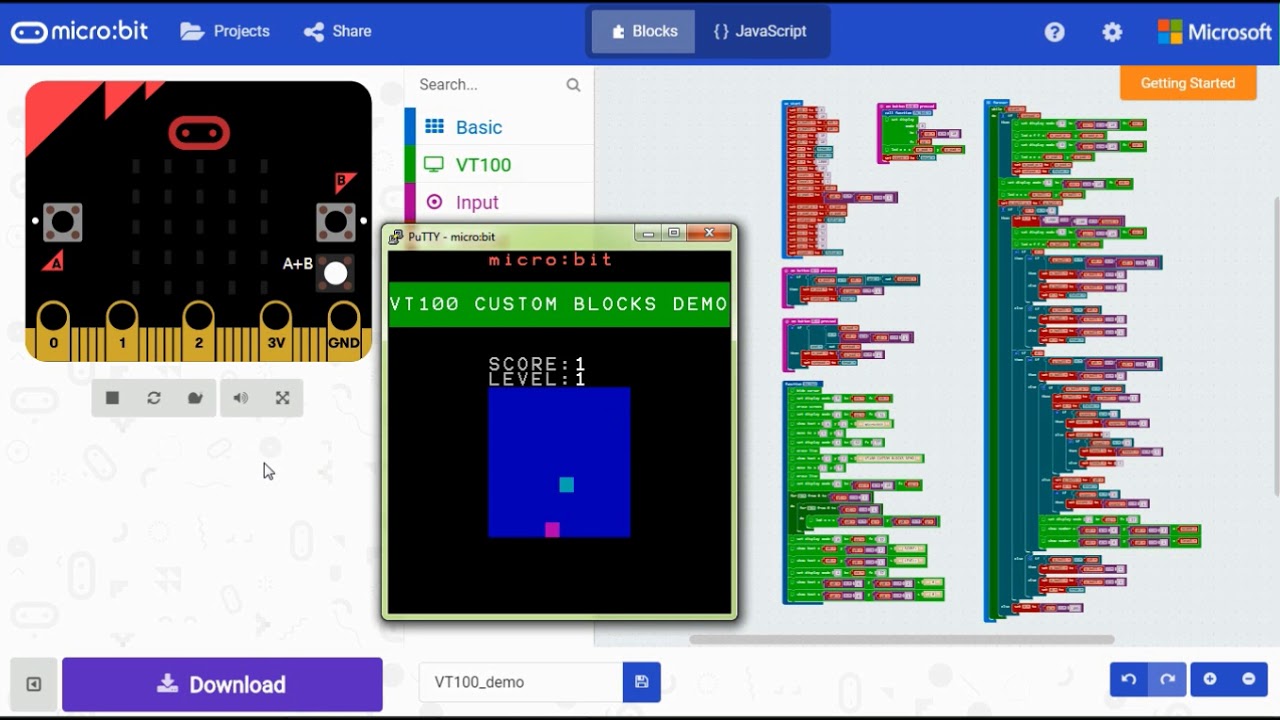This screenshot has width=1280, height=720.
Task: Click pin 0 on the micro:bit simulator
Action: point(53,331)
